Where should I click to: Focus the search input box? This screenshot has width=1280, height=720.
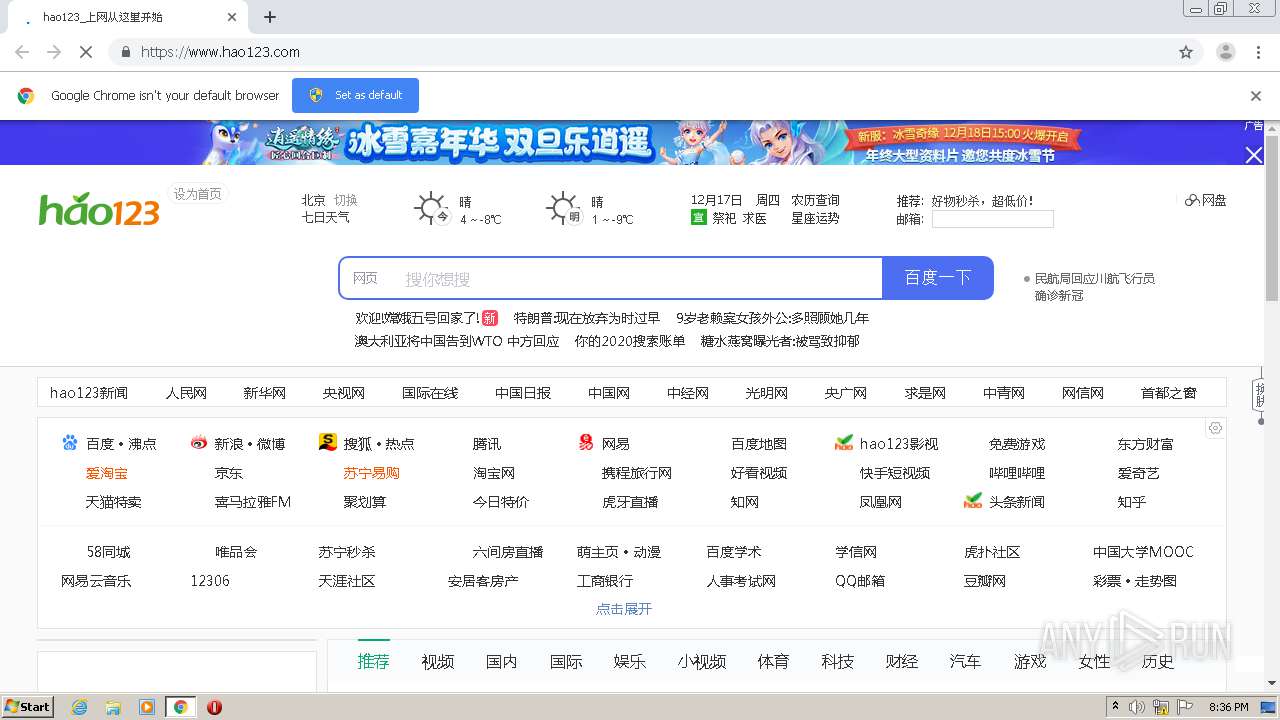pos(640,279)
